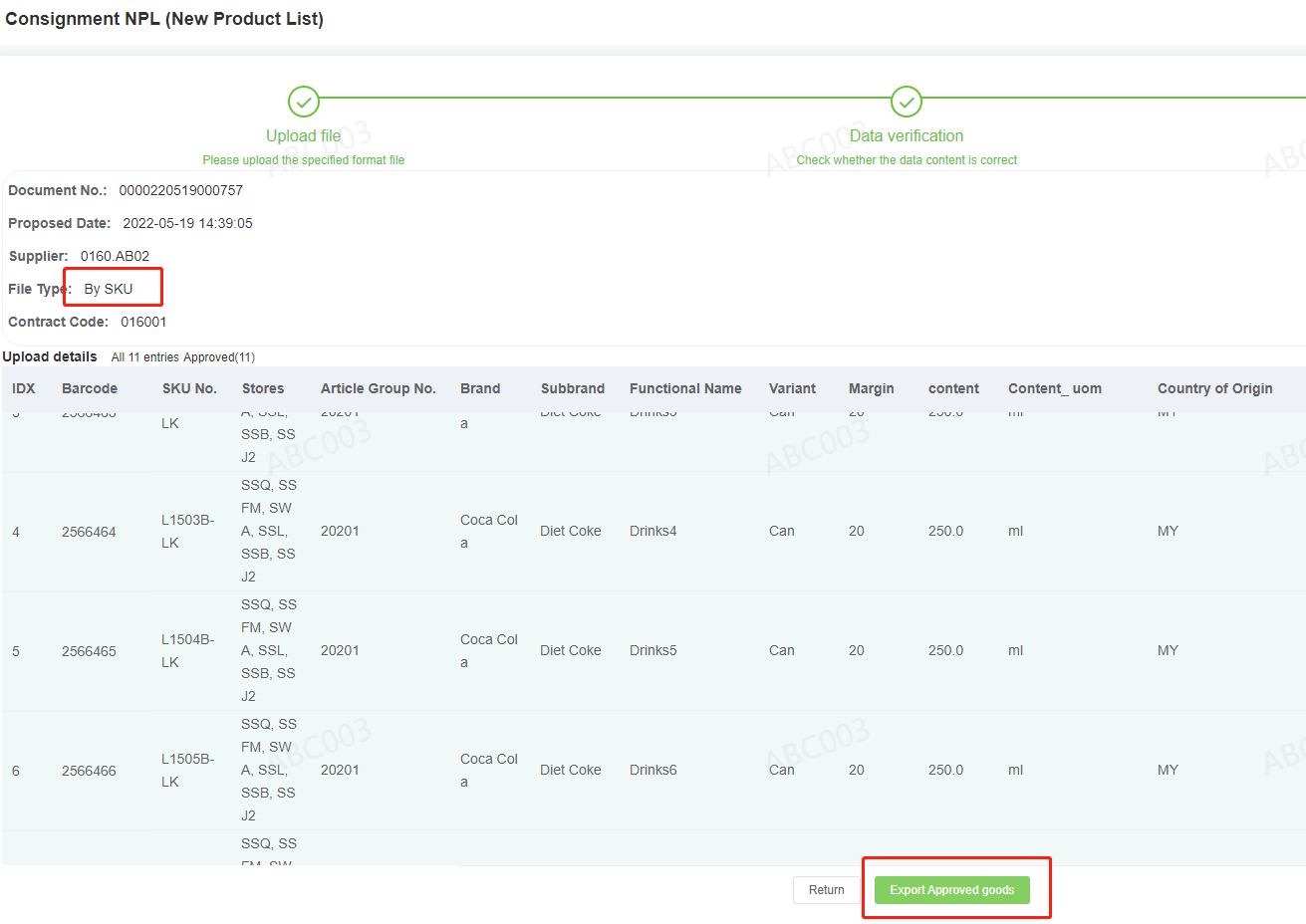Click barcode 2566465 in row 5
1306x924 pixels.
89,651
